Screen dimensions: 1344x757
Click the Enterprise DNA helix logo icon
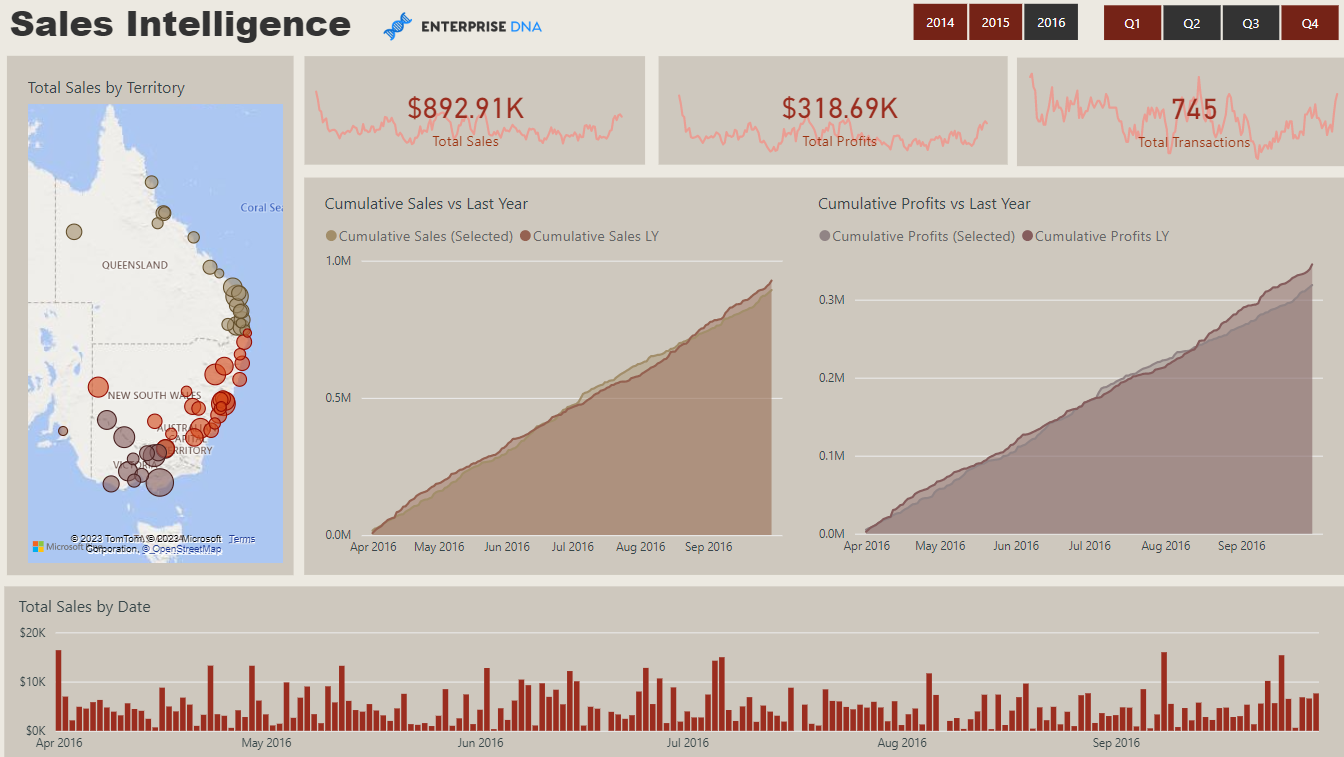click(397, 26)
